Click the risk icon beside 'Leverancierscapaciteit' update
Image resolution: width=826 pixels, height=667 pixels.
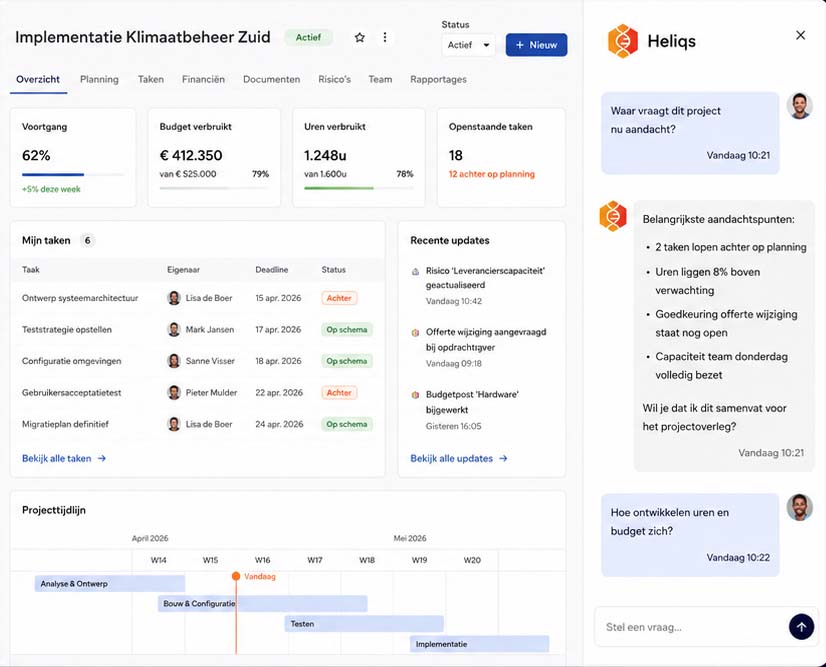coord(415,271)
